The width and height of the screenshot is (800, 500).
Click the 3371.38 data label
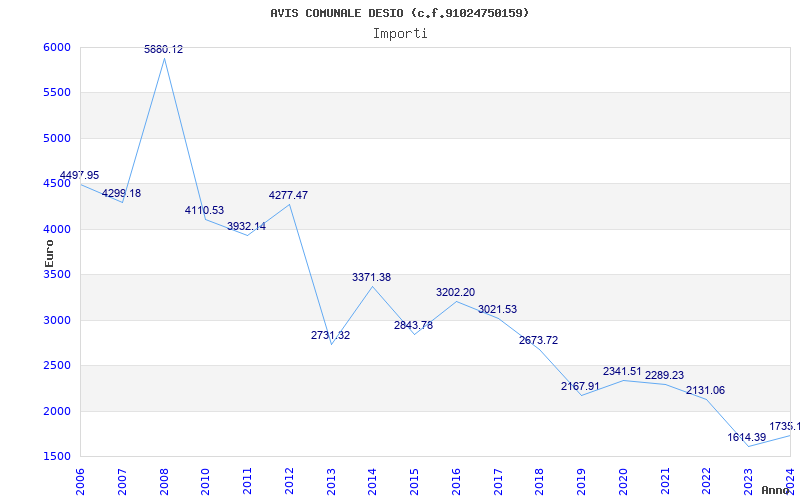pyautogui.click(x=371, y=278)
